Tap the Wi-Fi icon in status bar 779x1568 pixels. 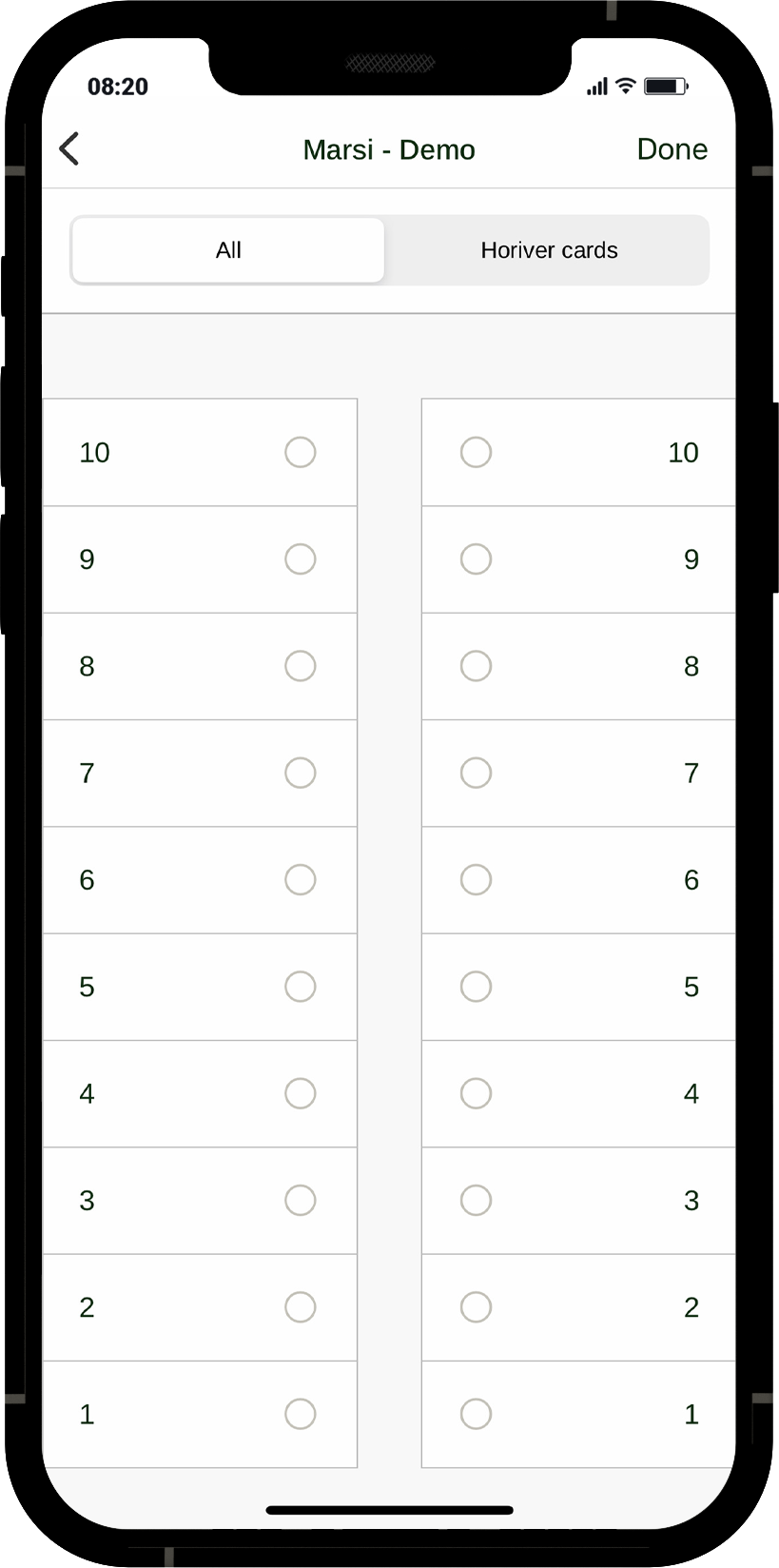tap(625, 87)
